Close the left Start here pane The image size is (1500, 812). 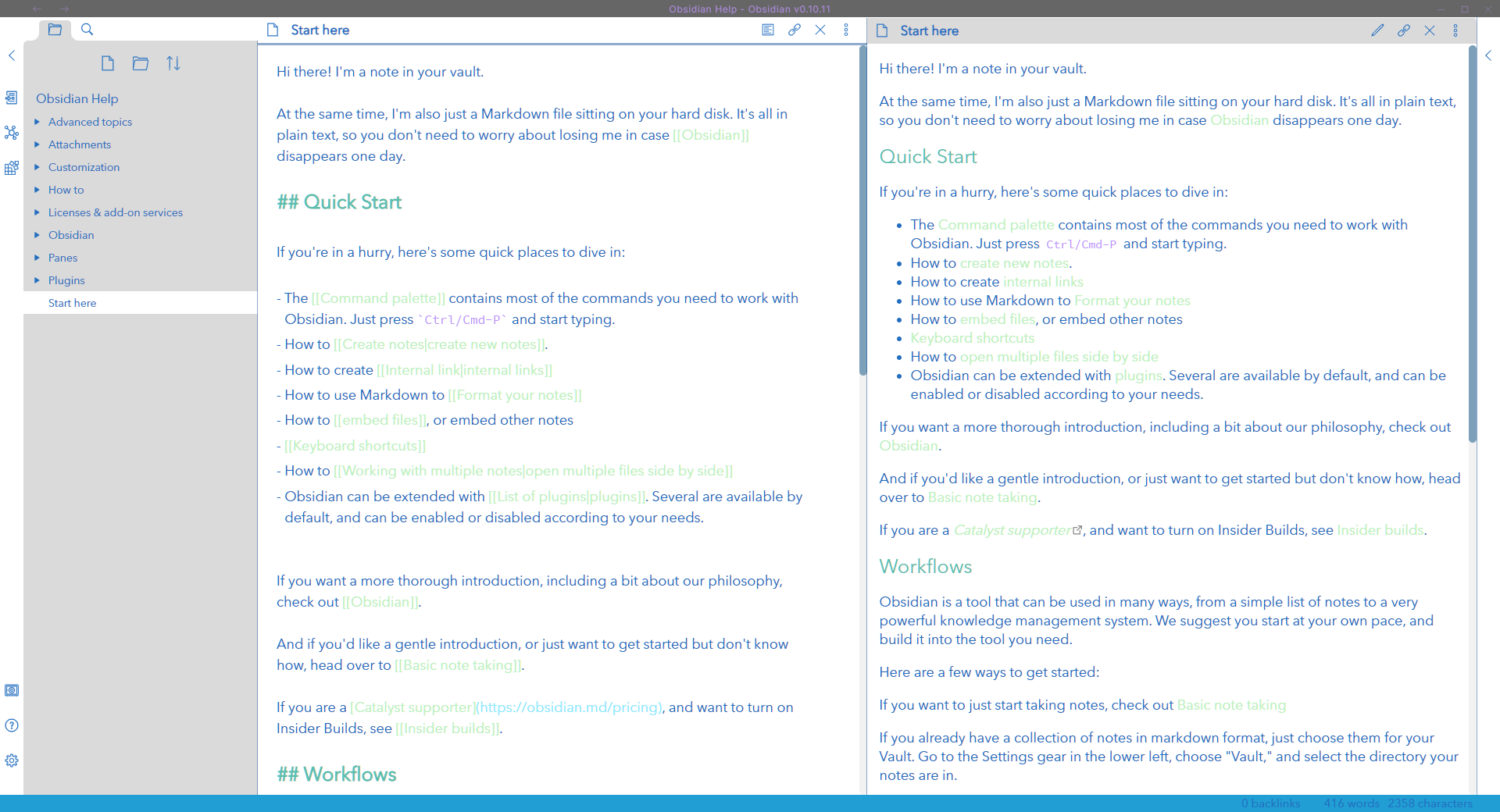820,30
